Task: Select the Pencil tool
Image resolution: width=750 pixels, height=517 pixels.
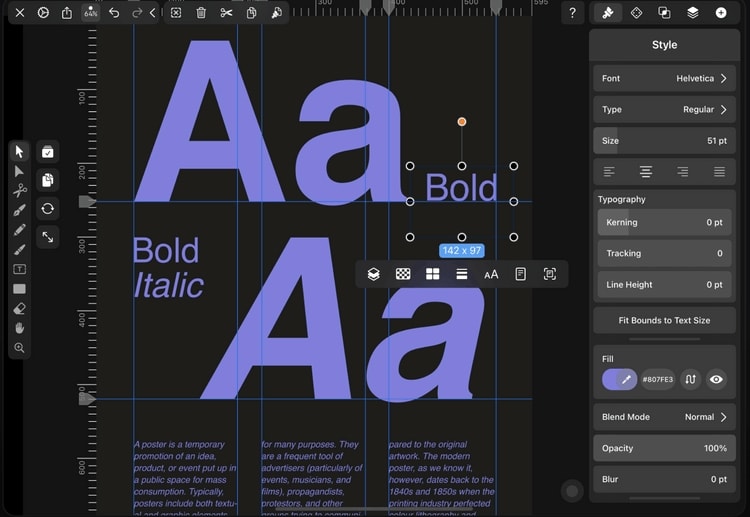Action: click(x=19, y=230)
